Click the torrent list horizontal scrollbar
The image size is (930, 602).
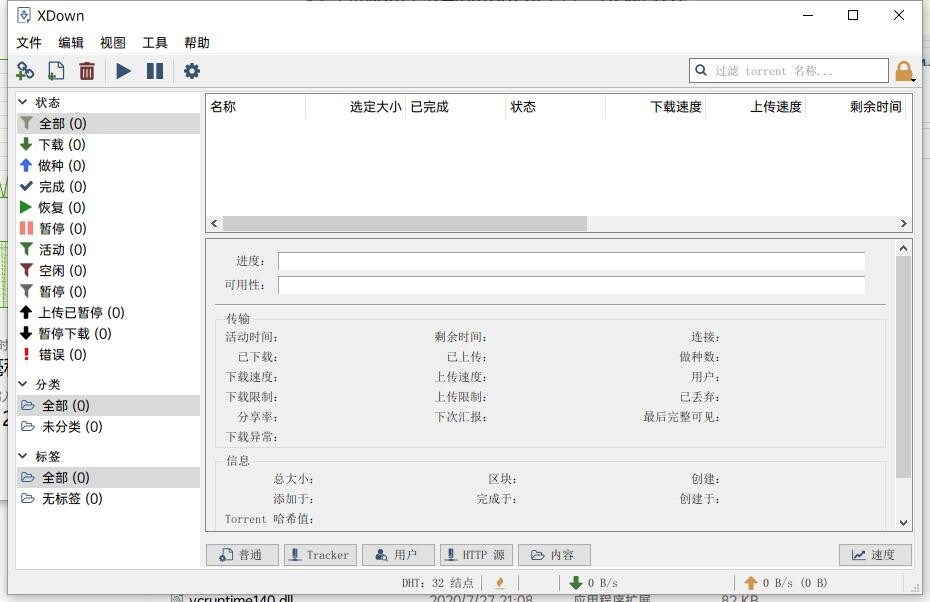[x=404, y=224]
